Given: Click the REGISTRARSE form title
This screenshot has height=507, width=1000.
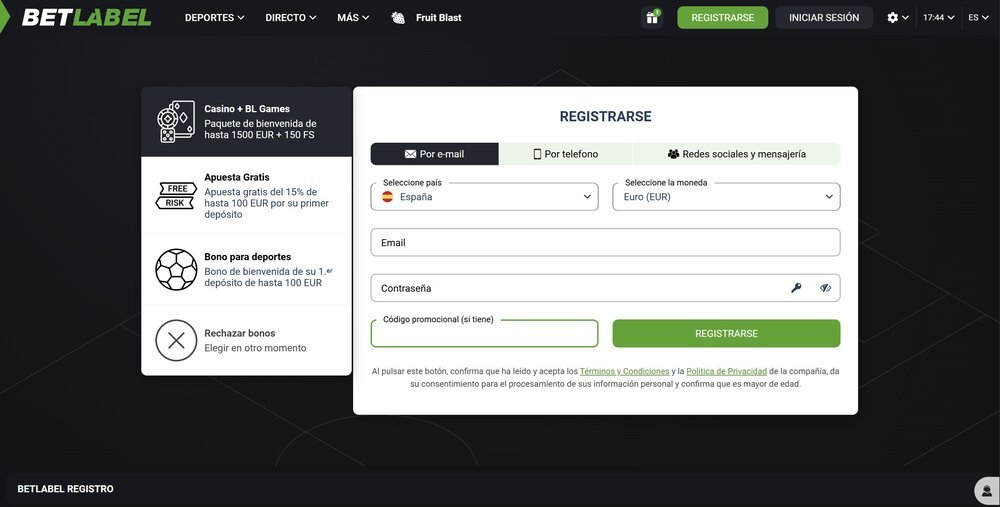Looking at the screenshot, I should pos(605,117).
